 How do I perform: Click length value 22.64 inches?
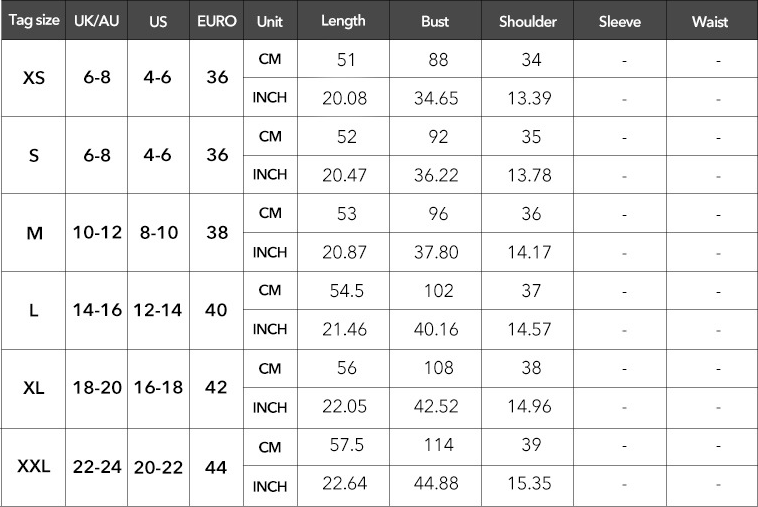(x=344, y=483)
